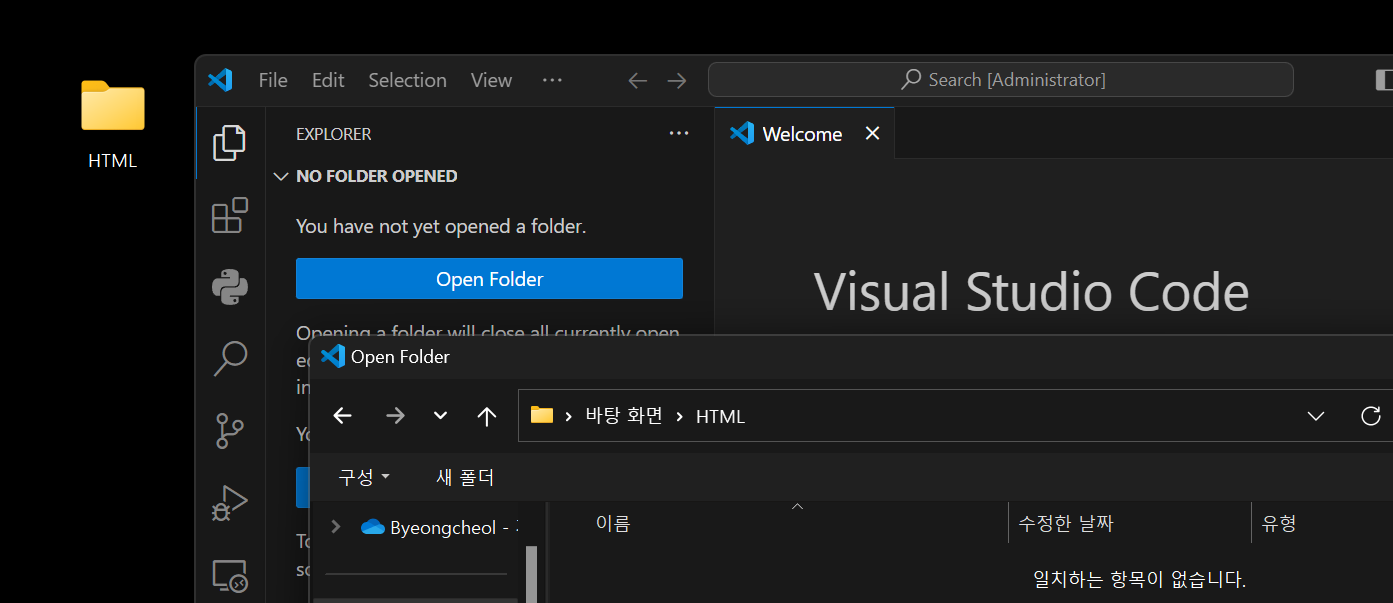
Task: Open the Python view in the activity bar
Action: tap(230, 287)
